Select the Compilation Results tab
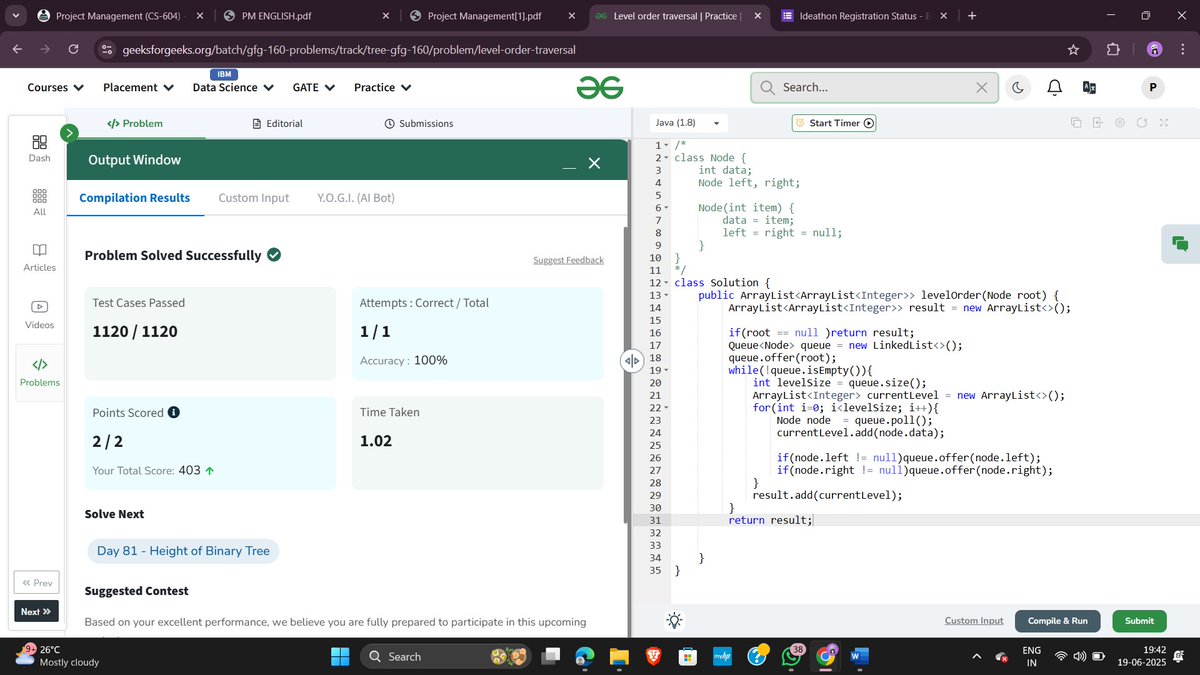1200x675 pixels. 135,198
